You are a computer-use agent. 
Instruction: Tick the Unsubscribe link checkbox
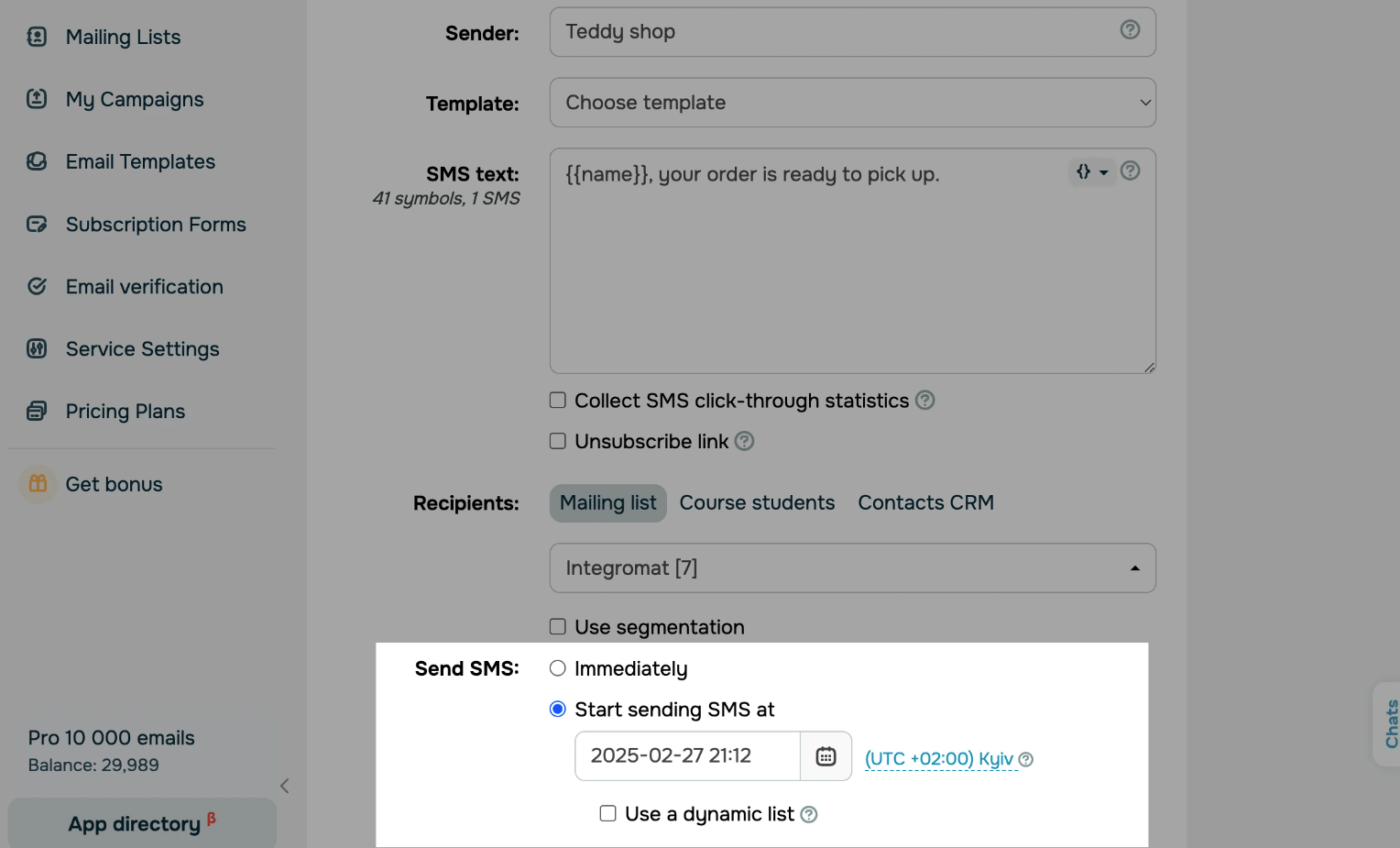point(557,441)
